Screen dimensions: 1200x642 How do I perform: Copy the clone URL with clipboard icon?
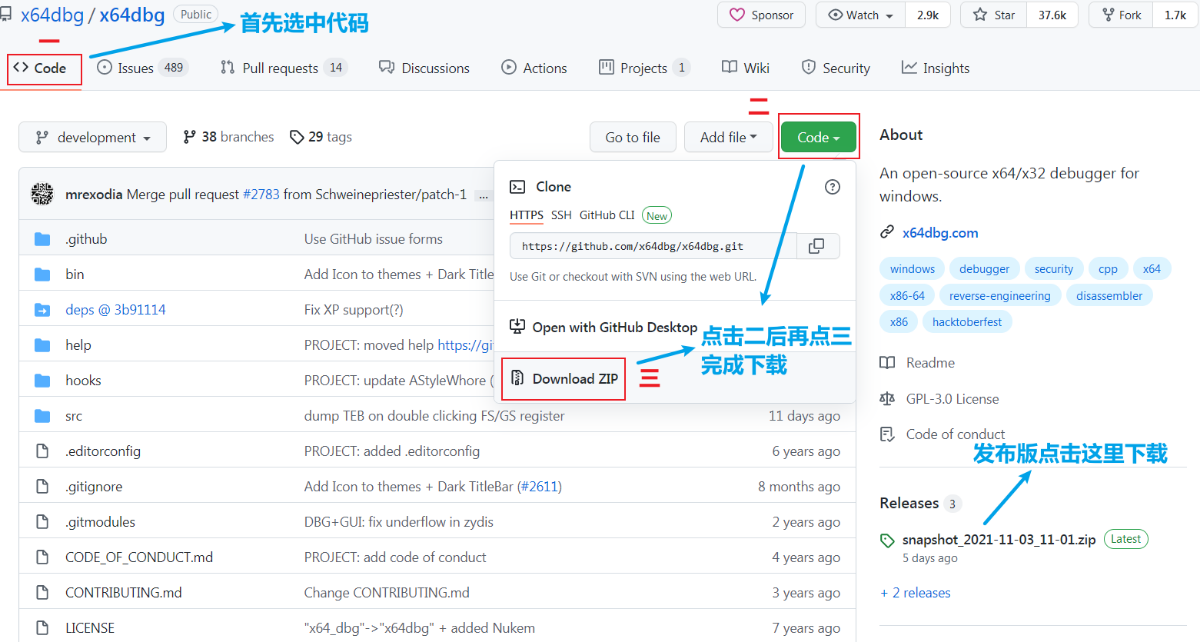point(817,246)
